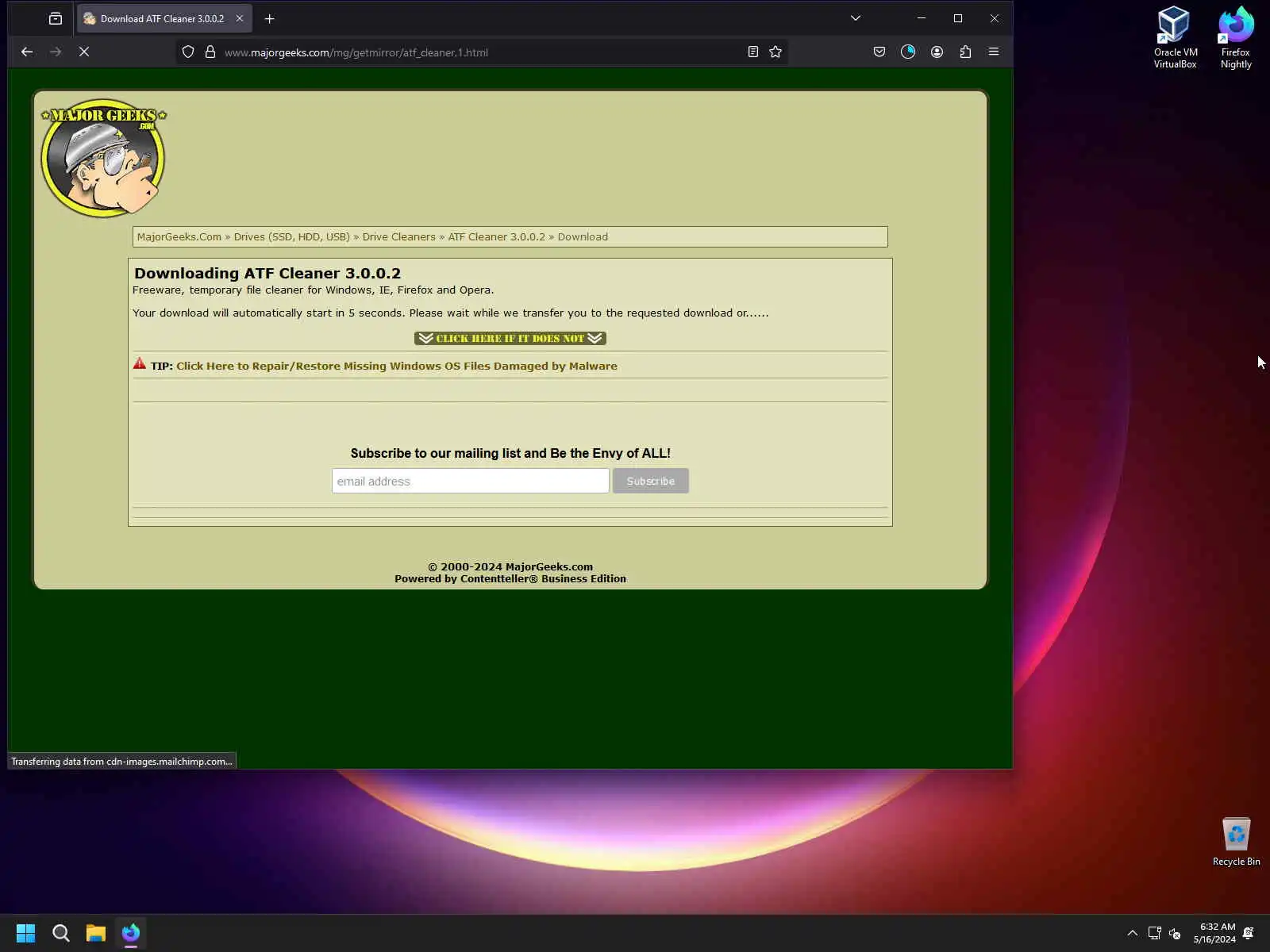Click the 'Downloading ATF Cleaner 3.0.0.2' heading

[x=267, y=273]
